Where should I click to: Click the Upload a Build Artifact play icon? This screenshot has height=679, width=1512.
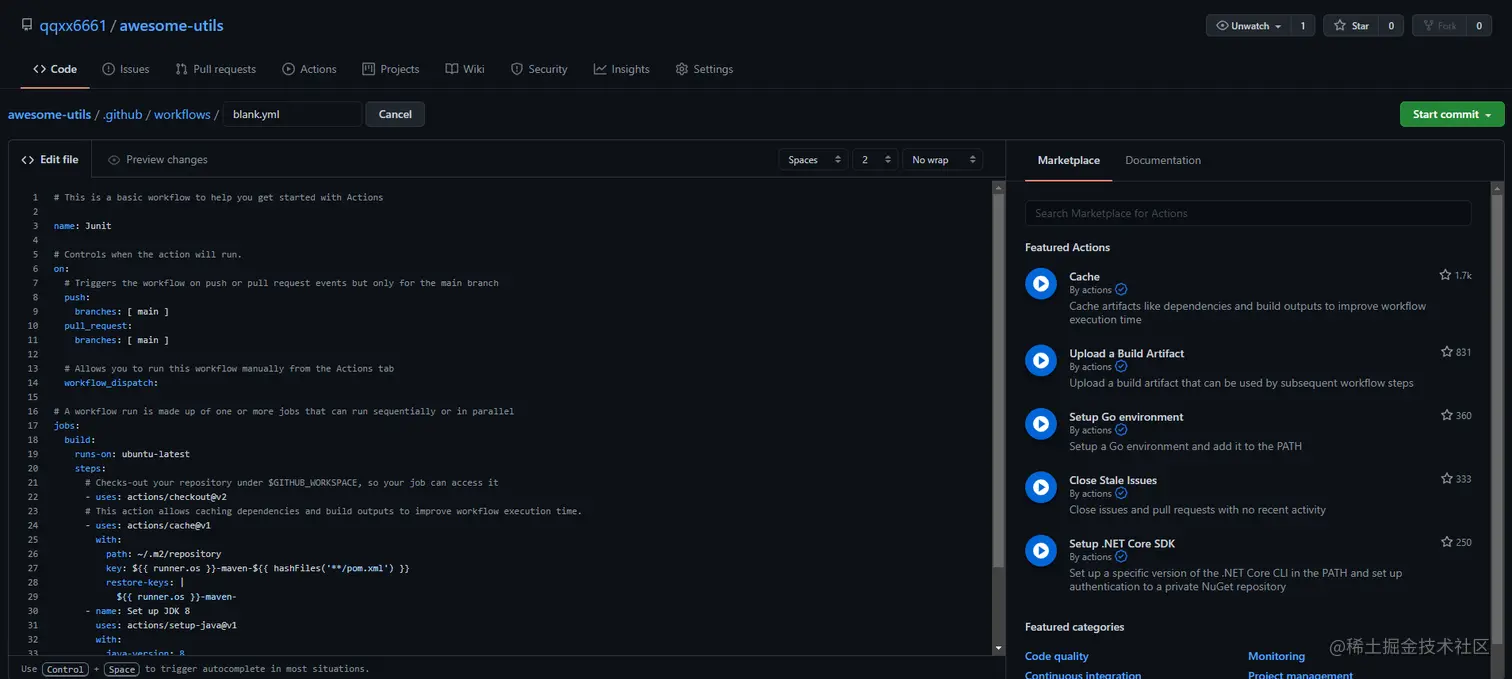point(1041,361)
